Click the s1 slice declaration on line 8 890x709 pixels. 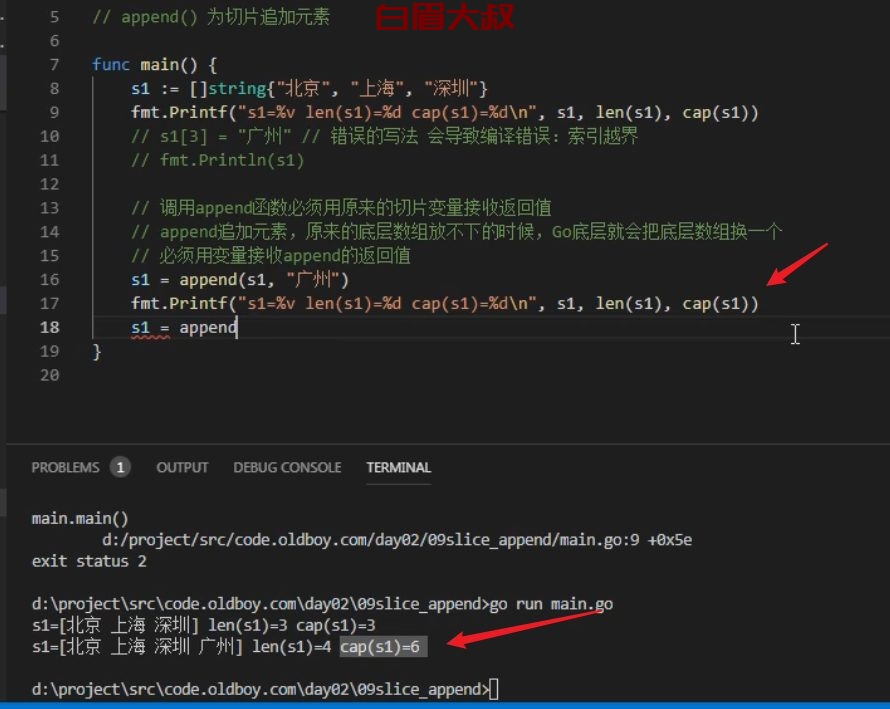(309, 89)
